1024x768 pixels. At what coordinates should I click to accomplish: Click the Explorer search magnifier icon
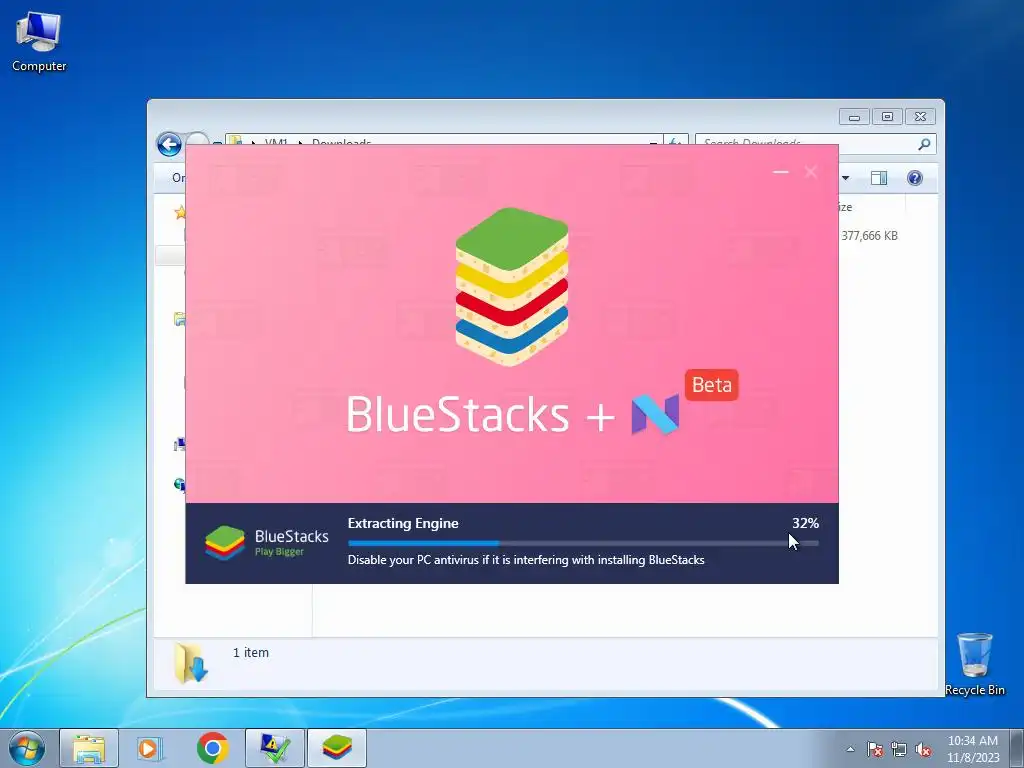pos(924,144)
